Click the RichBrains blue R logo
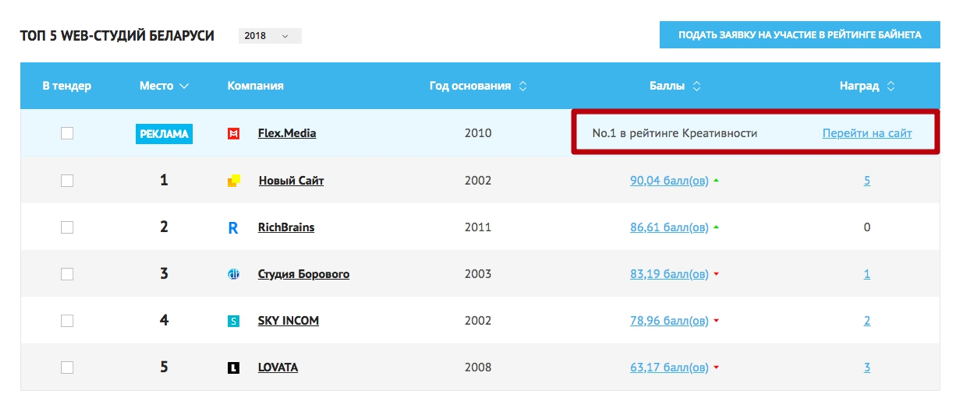 [x=233, y=228]
